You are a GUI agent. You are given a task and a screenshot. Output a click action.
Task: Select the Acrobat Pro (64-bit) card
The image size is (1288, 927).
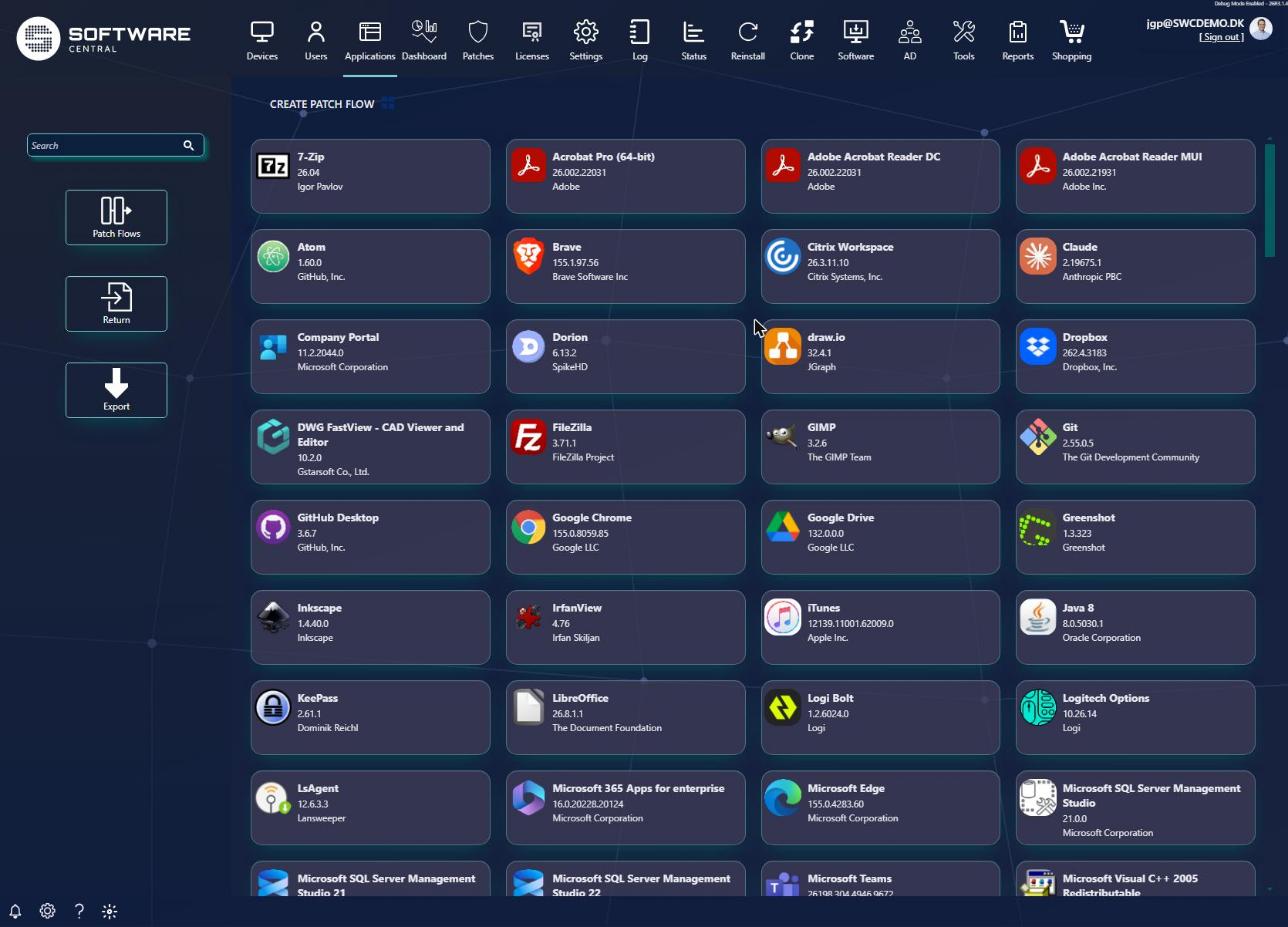coord(625,176)
